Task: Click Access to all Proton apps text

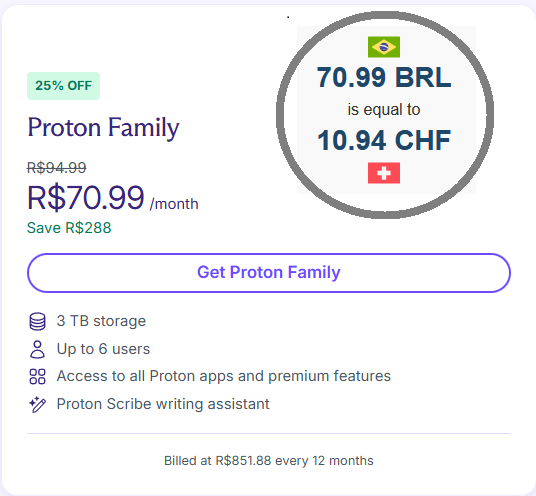Action: [x=224, y=376]
